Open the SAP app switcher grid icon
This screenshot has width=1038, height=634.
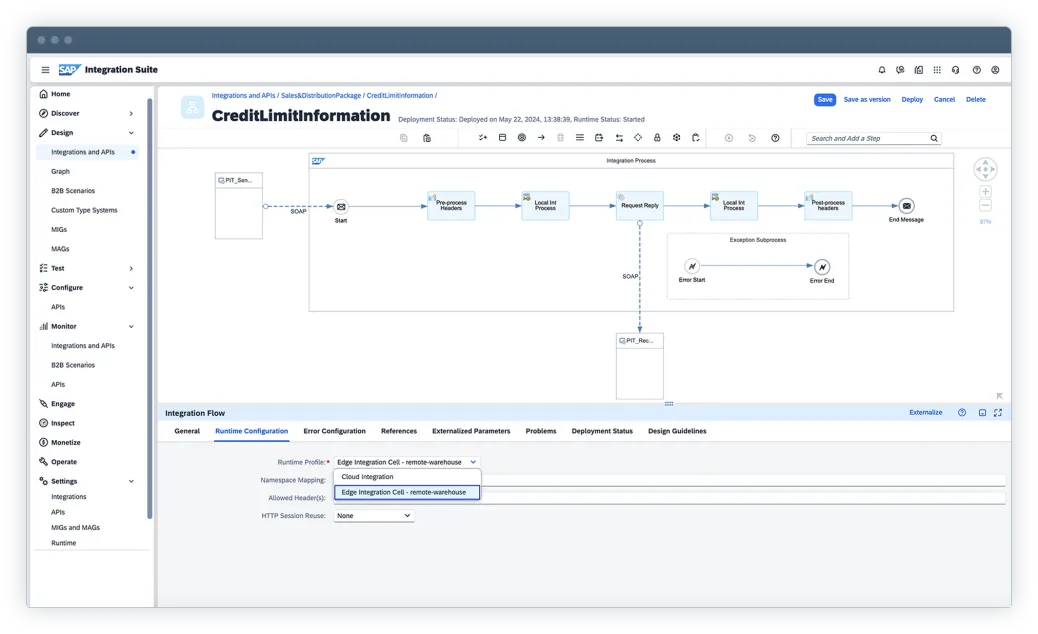coord(937,70)
